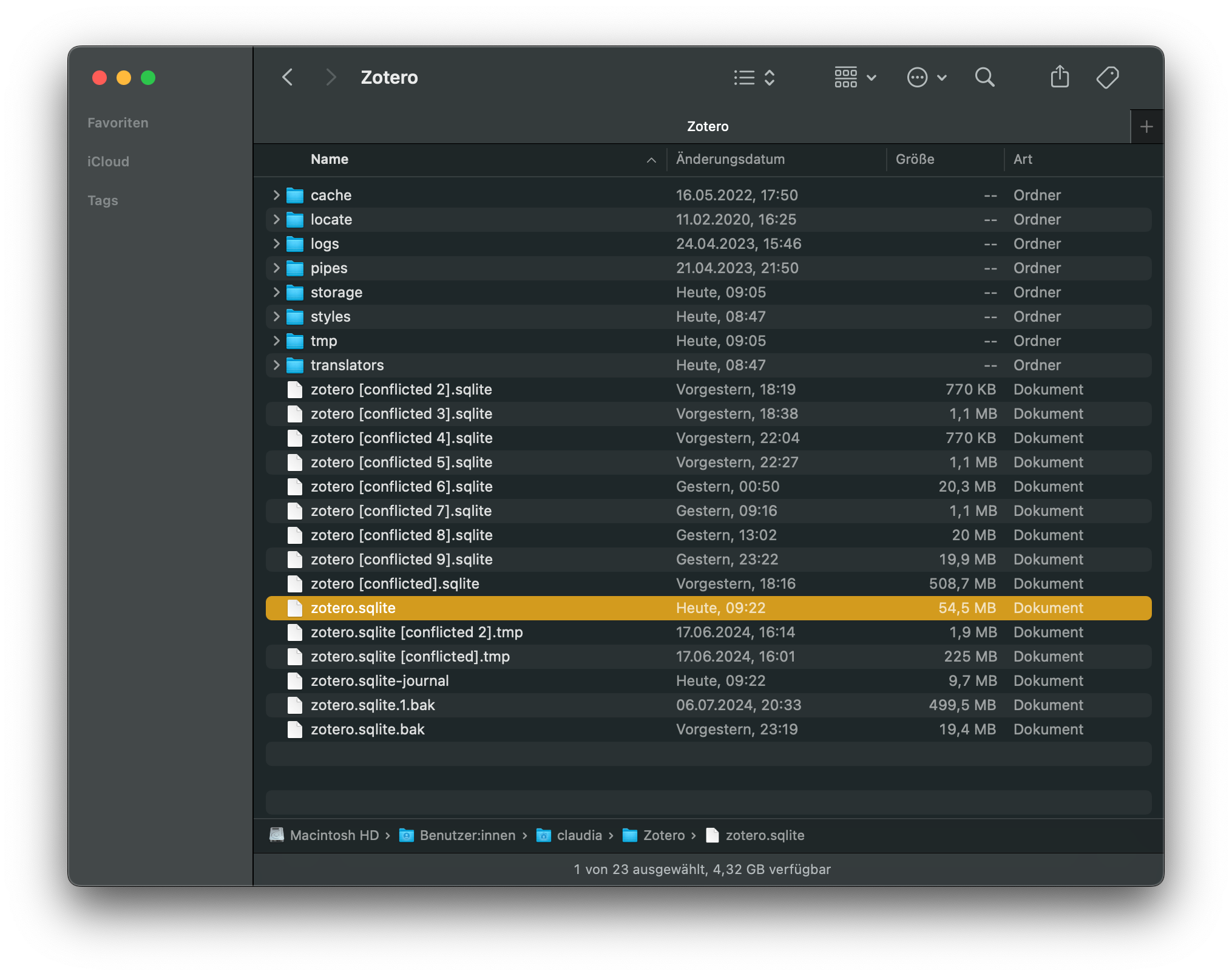This screenshot has height=976, width=1232.
Task: Click the back navigation arrow
Action: (x=288, y=78)
